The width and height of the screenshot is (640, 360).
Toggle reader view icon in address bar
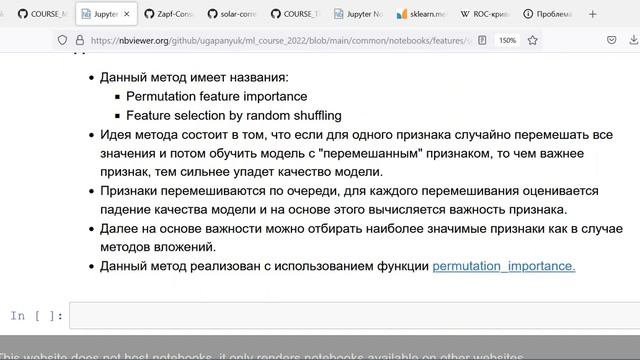pyautogui.click(x=482, y=40)
